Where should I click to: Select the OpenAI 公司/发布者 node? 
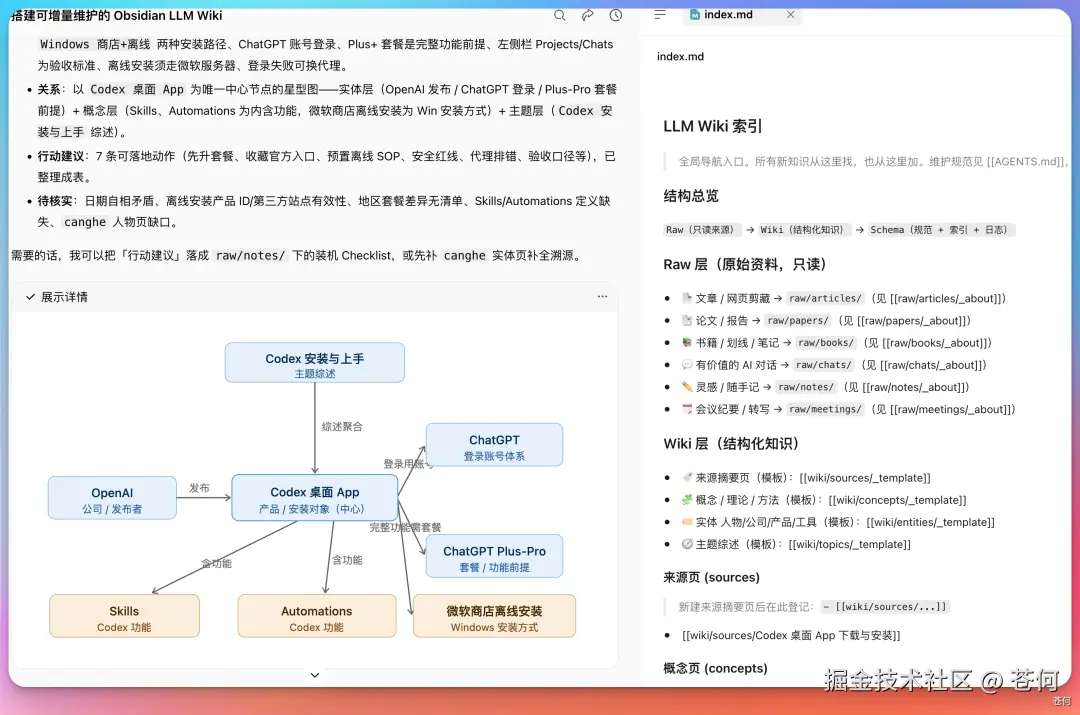[112, 498]
